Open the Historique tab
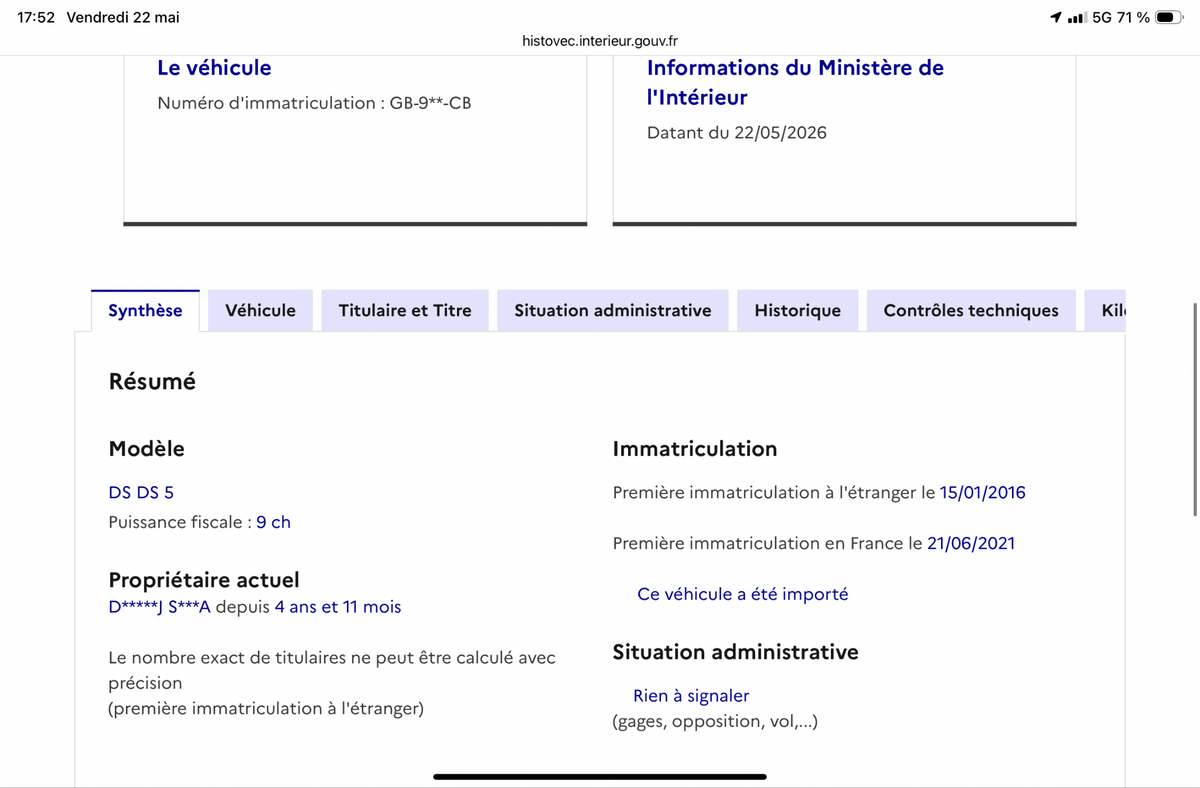1200x788 pixels. (797, 310)
